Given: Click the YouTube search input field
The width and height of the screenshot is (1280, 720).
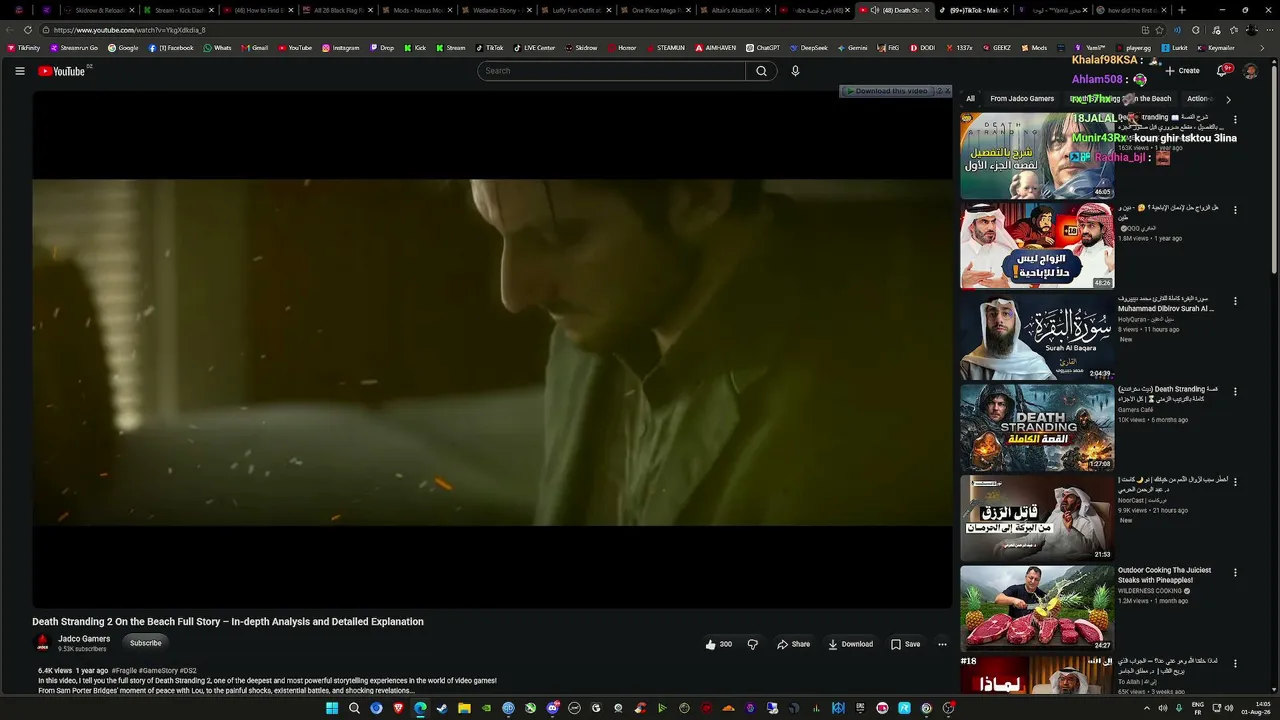Looking at the screenshot, I should point(611,71).
